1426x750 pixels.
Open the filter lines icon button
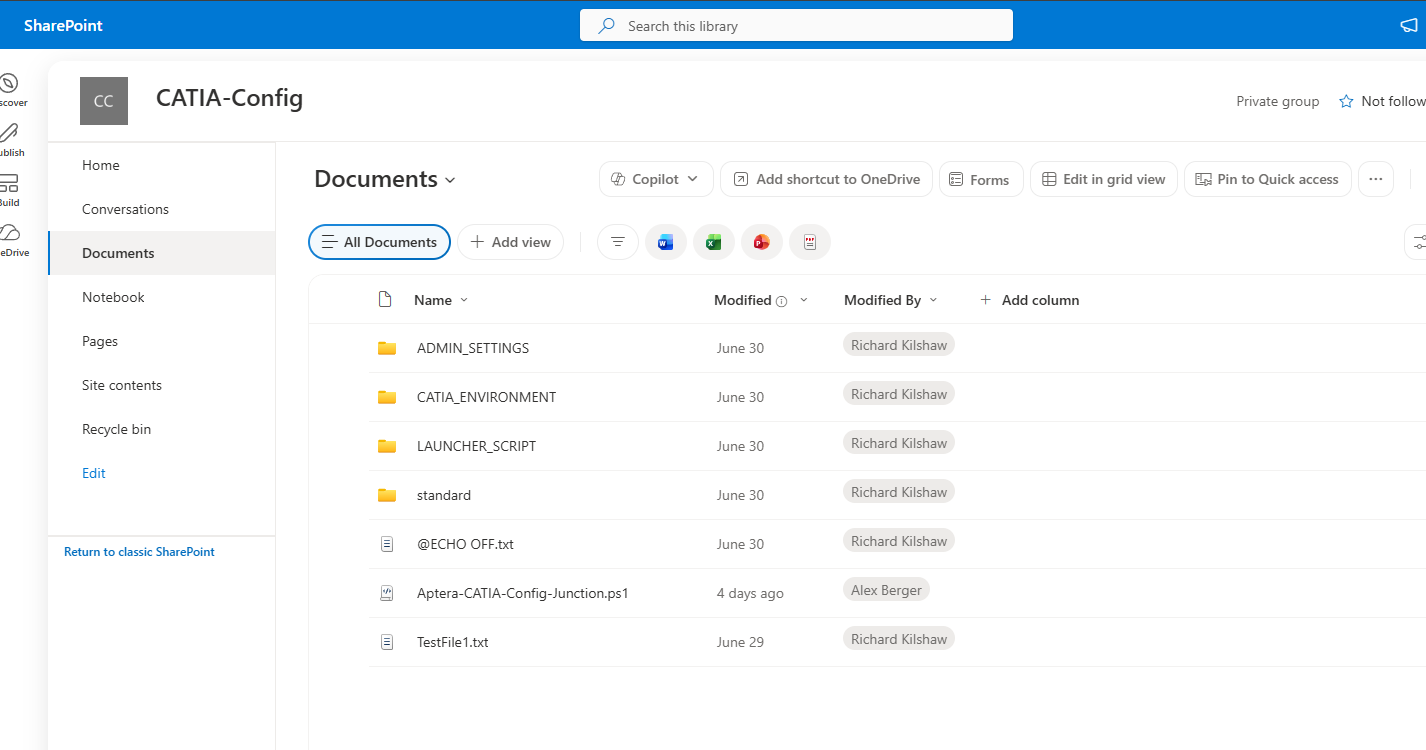point(618,242)
